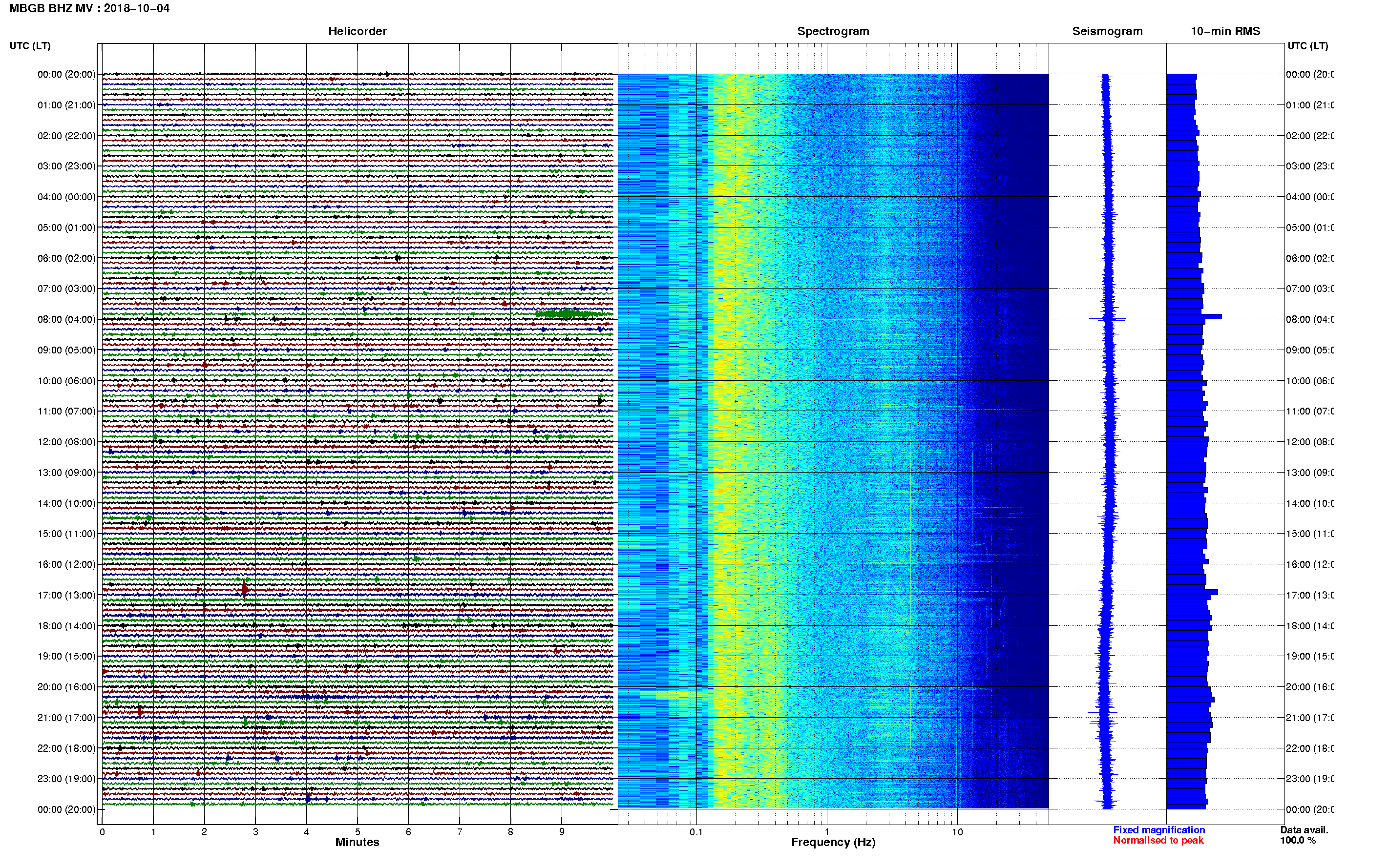Click the left-axis 05:00 (01:00) time label

(66, 228)
